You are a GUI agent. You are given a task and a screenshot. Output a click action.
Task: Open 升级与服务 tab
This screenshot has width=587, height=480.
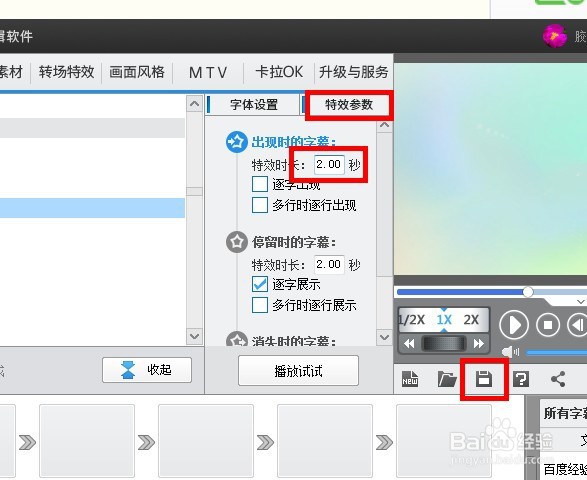(x=353, y=72)
